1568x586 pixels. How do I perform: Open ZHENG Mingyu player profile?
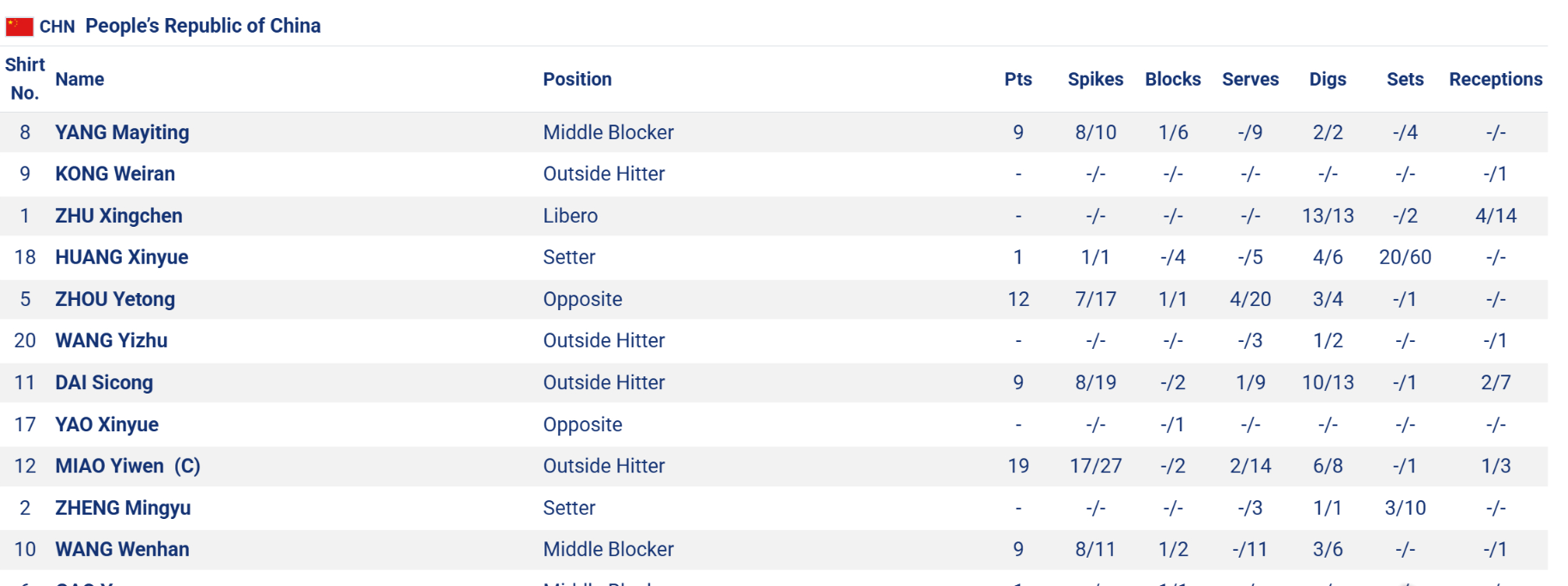pyautogui.click(x=123, y=508)
